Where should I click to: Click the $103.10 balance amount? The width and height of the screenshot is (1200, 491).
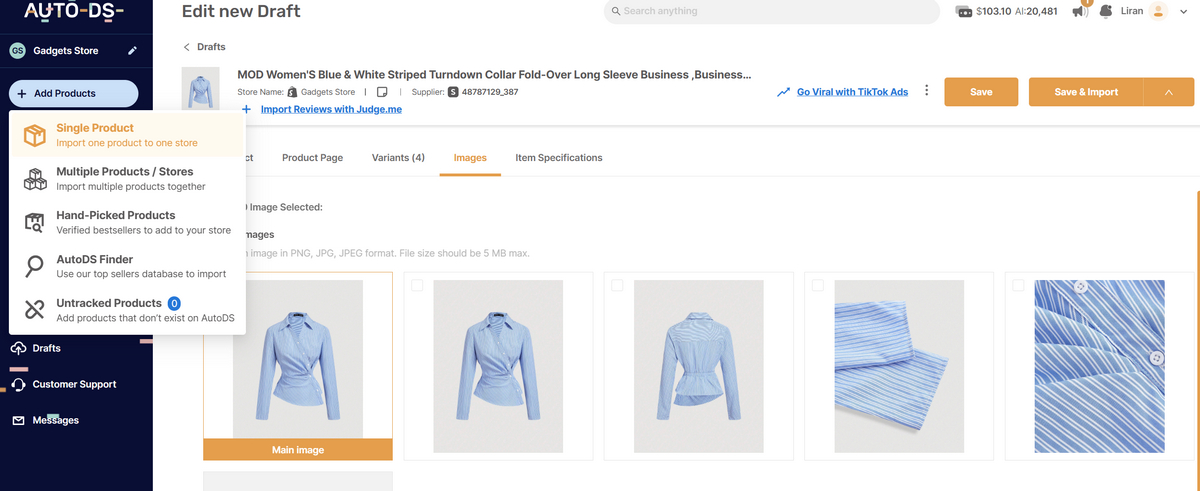993,12
